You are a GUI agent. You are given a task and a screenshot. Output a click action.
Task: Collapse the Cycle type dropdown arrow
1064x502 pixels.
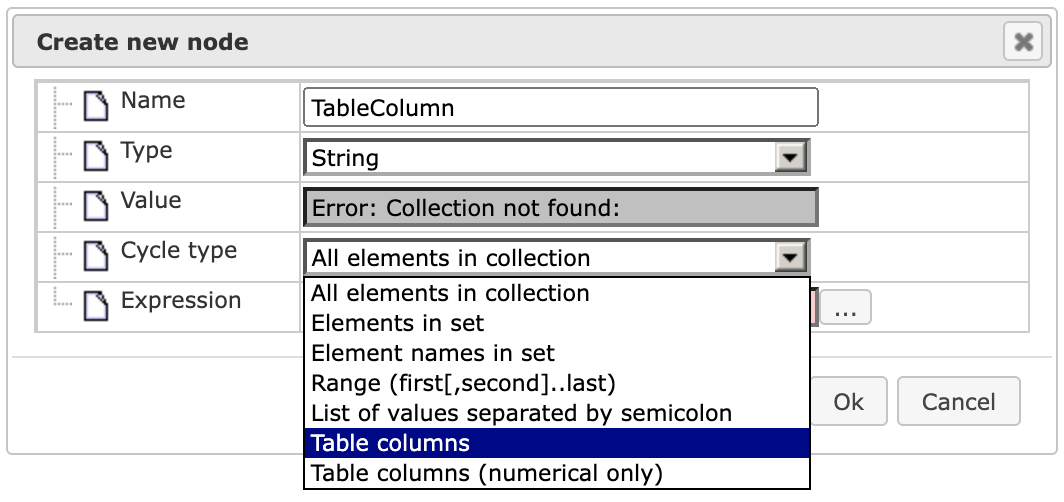pos(790,258)
